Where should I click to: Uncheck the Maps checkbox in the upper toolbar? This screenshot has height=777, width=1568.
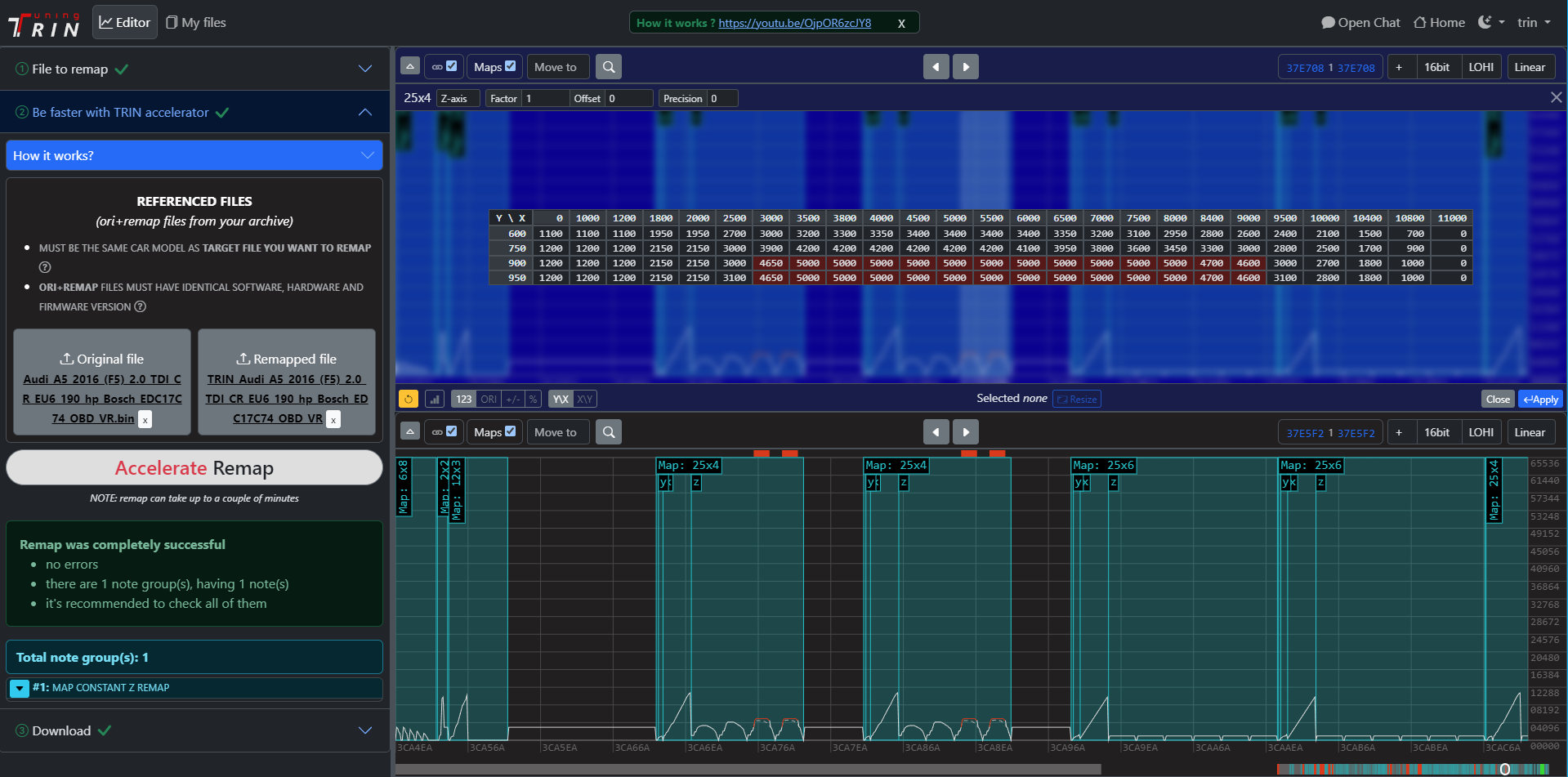pyautogui.click(x=511, y=66)
